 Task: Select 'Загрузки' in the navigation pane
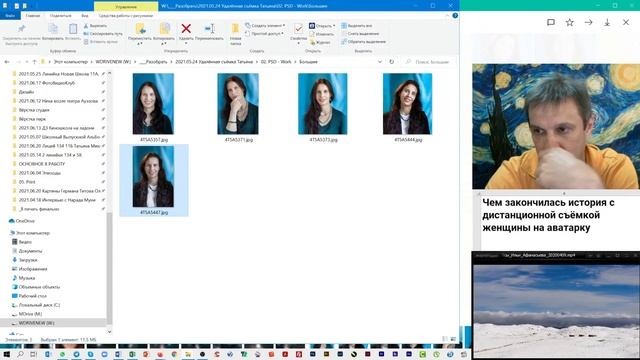point(27,260)
